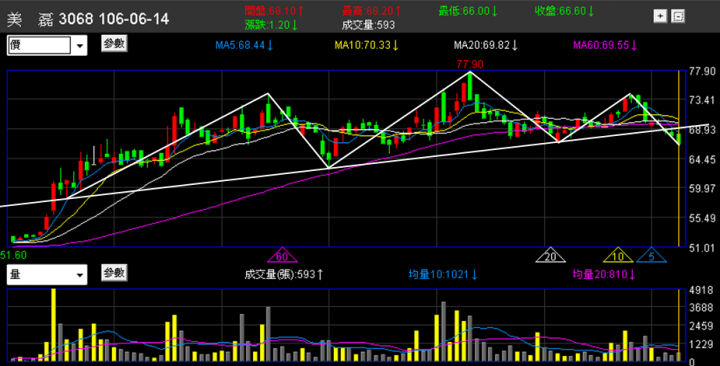Select the blue 5-day MA triangle marker
Image resolution: width=720 pixels, height=366 pixels.
[x=652, y=256]
